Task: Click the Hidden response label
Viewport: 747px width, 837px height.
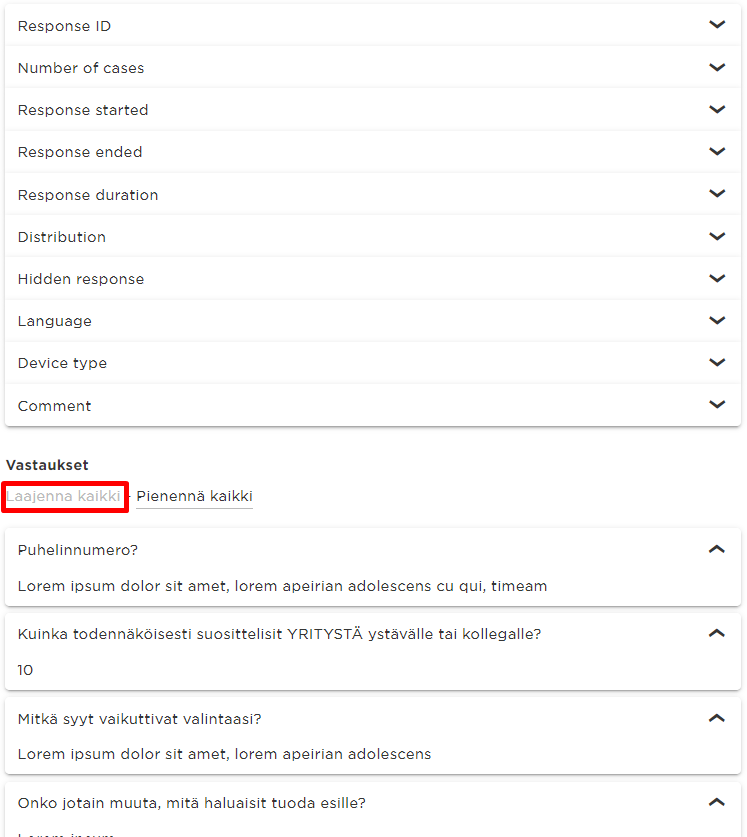Action: click(81, 279)
